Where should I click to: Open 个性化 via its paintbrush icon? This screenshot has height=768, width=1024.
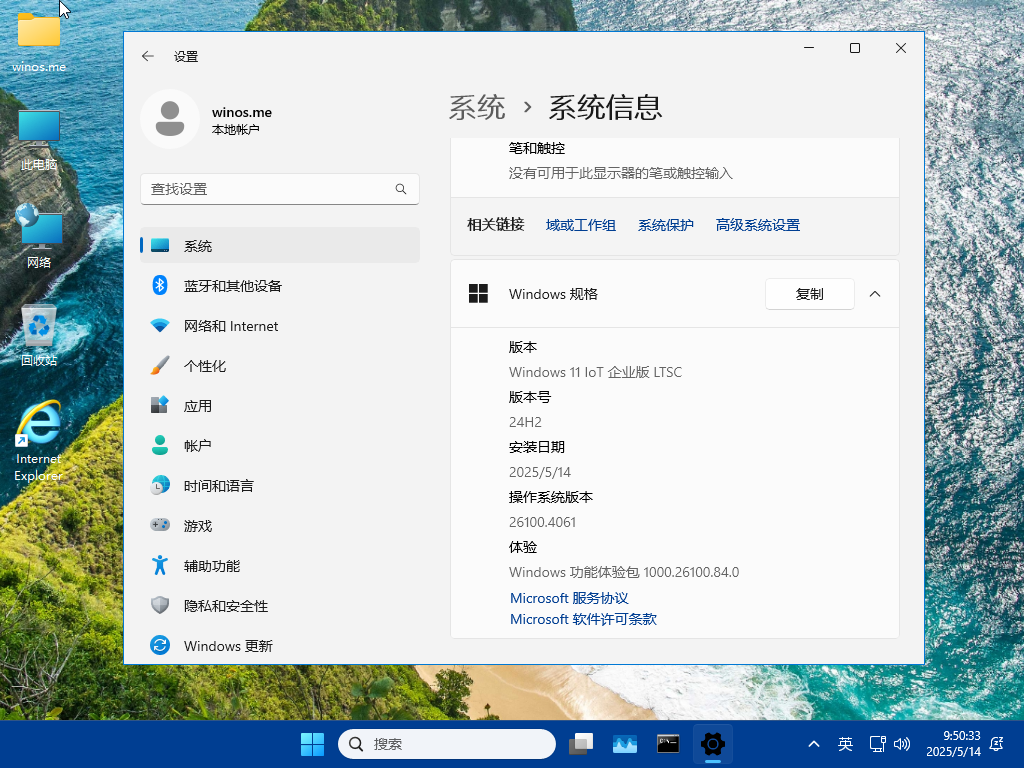(x=160, y=366)
